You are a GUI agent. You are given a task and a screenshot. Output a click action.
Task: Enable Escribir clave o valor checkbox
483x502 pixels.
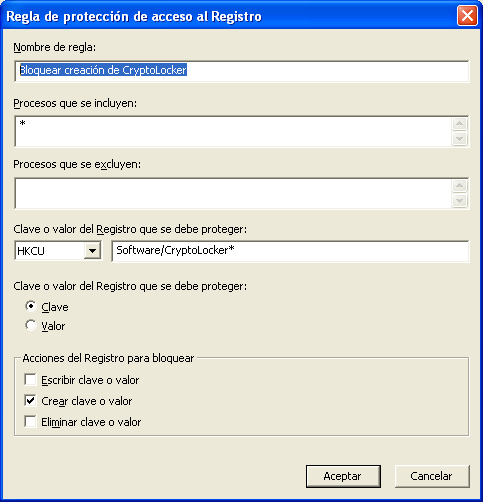coord(30,379)
